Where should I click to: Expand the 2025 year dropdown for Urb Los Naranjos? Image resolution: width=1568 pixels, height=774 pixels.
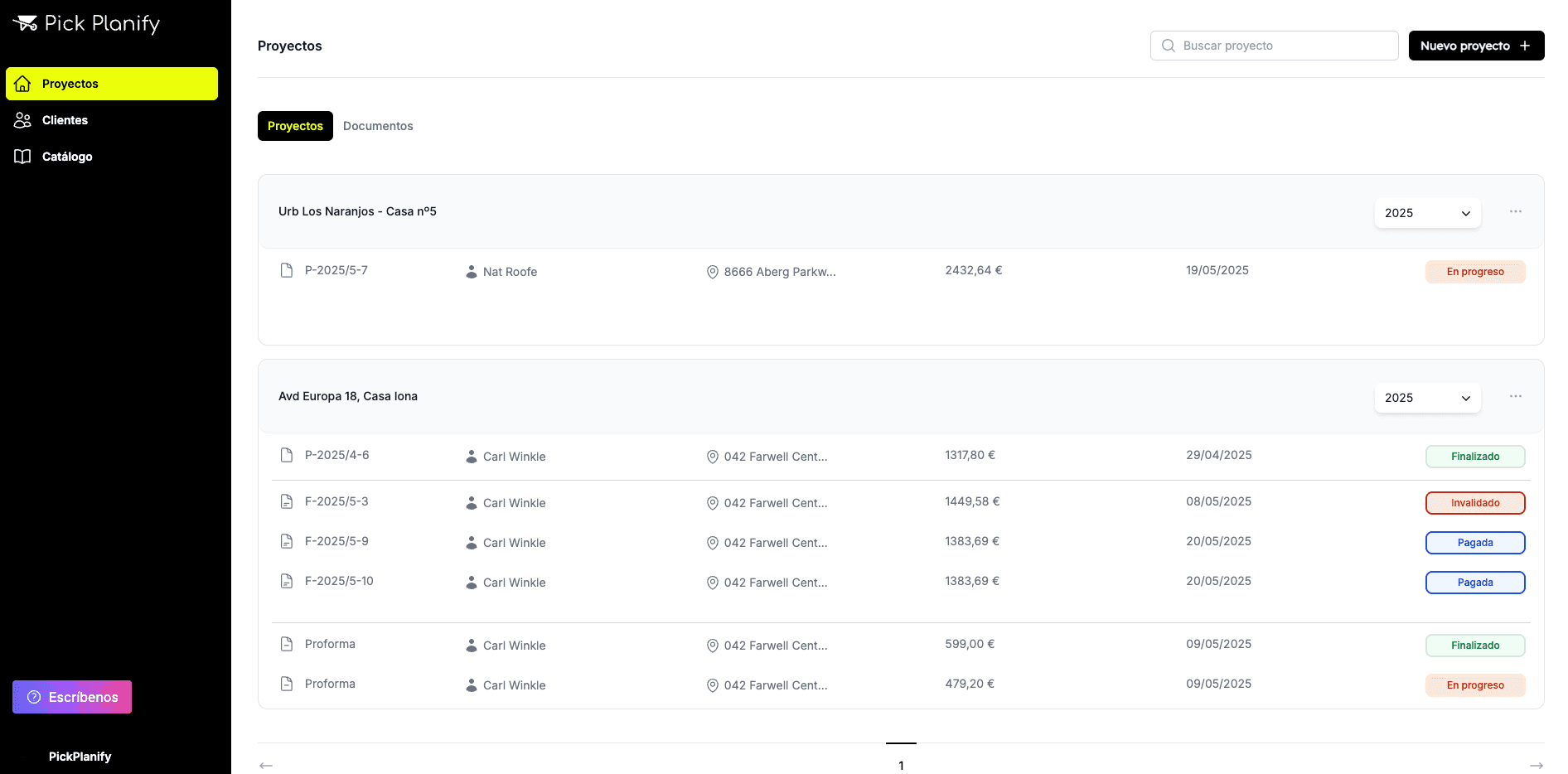(x=1427, y=213)
